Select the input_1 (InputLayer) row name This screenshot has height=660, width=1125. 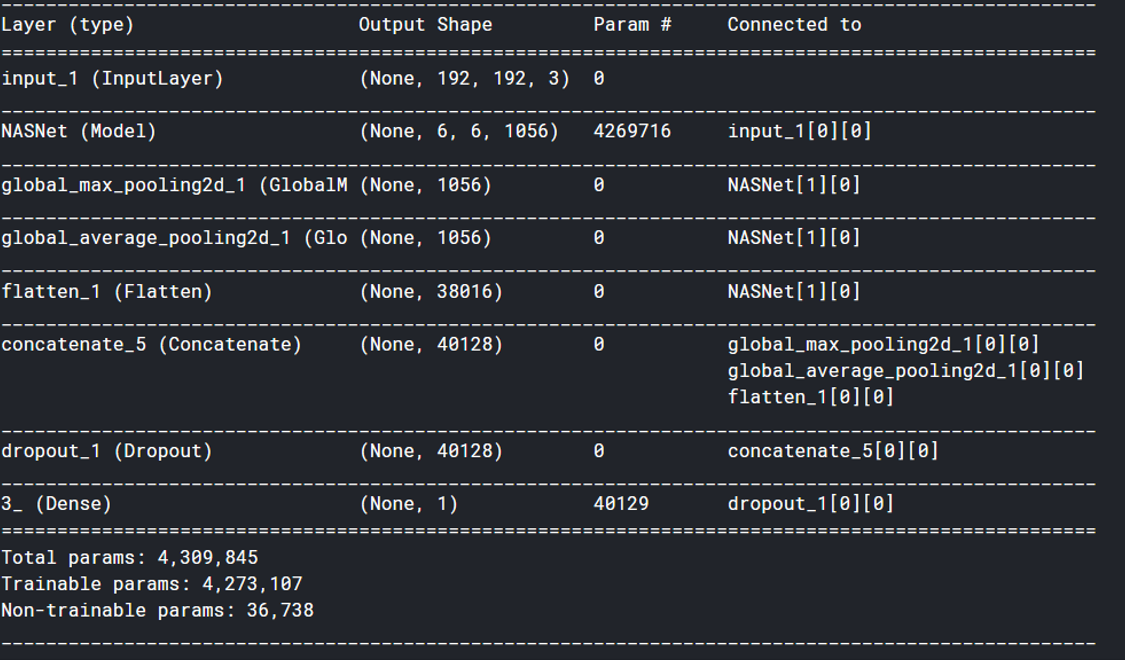(x=112, y=78)
